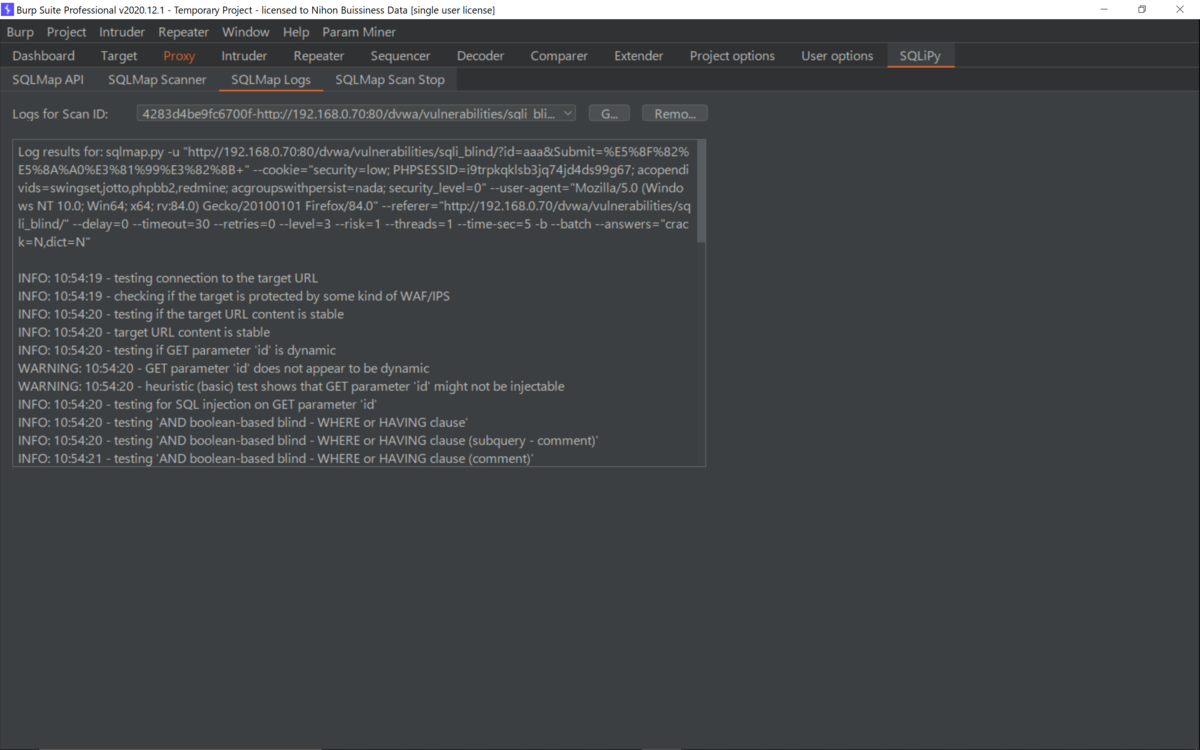Screen dimensions: 1200x750
Task: Switch to the Project options tab
Action: pyautogui.click(x=732, y=56)
